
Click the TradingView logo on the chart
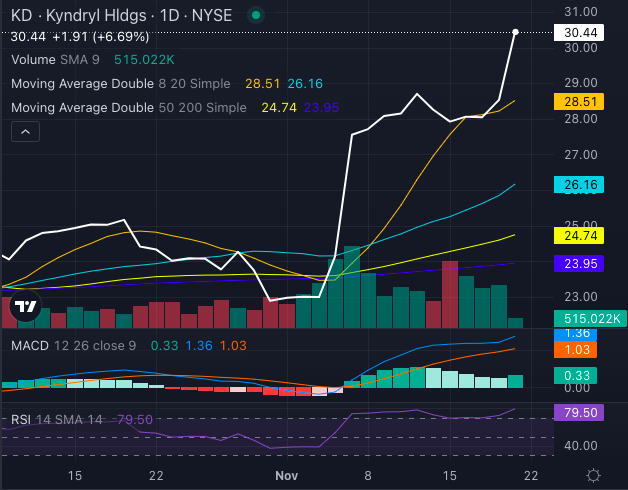pos(26,309)
